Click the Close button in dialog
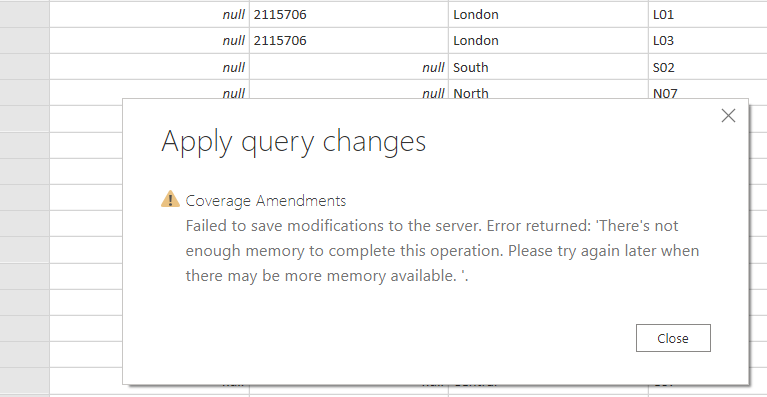 pos(673,338)
